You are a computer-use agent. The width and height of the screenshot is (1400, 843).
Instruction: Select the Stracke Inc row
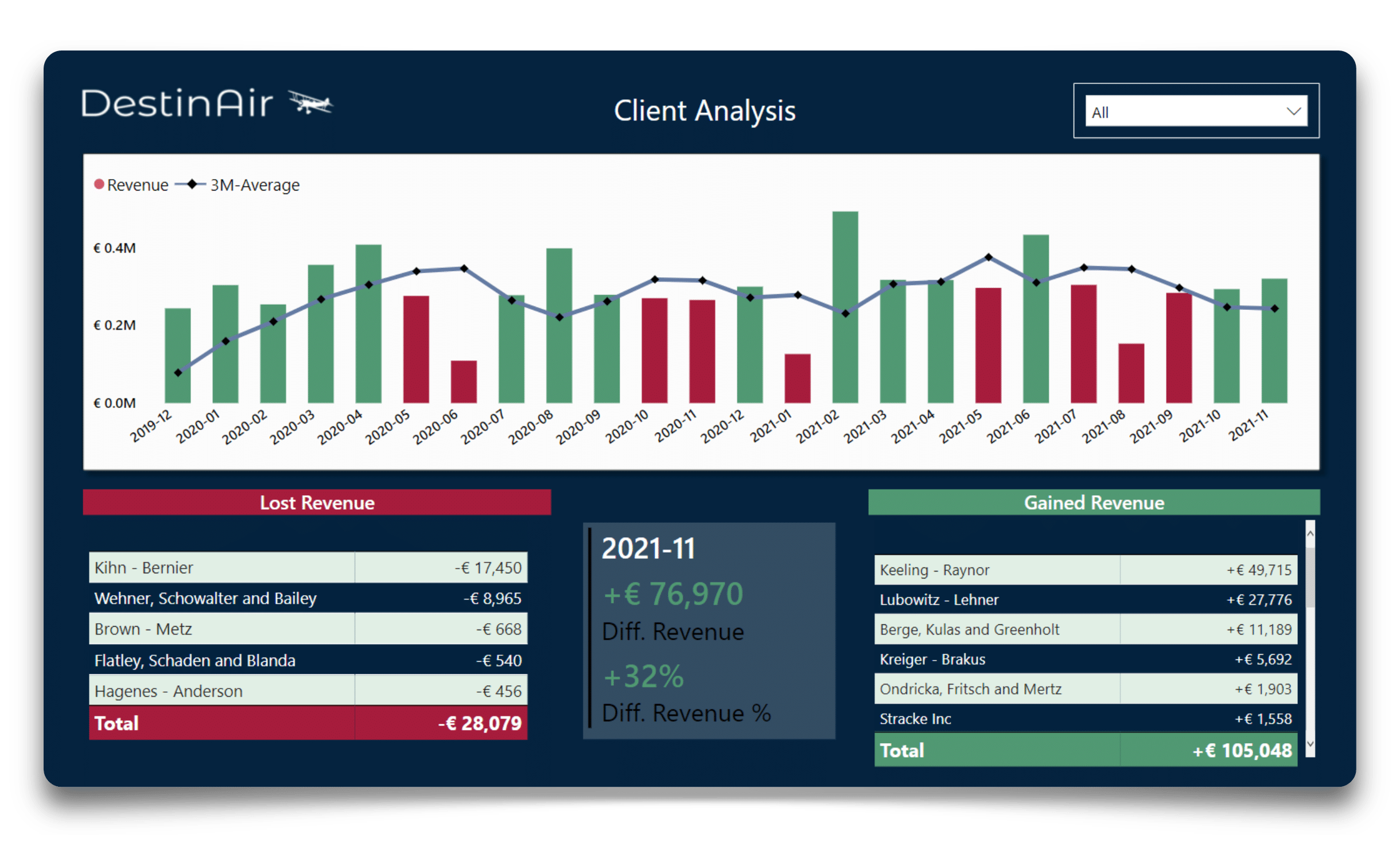pyautogui.click(x=1086, y=718)
